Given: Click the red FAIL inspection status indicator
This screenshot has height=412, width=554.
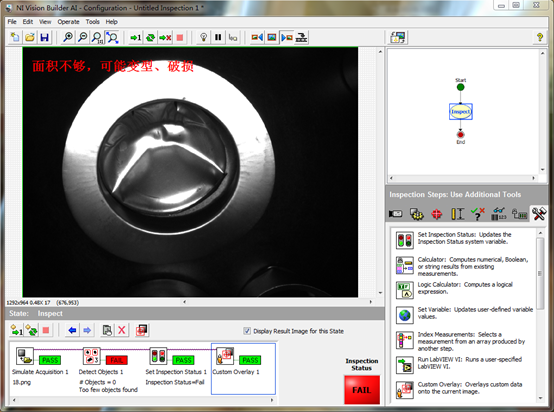Looking at the screenshot, I should pos(362,390).
